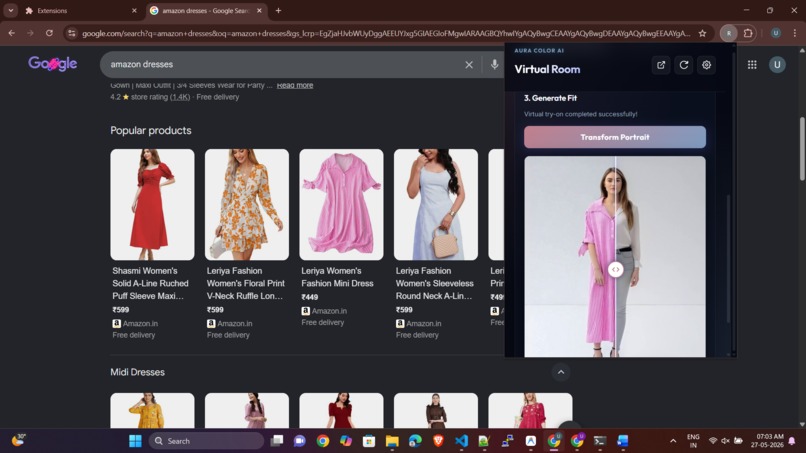The image size is (806, 453).
Task: Open the Virtual Room pop-out icon
Action: coord(661,65)
